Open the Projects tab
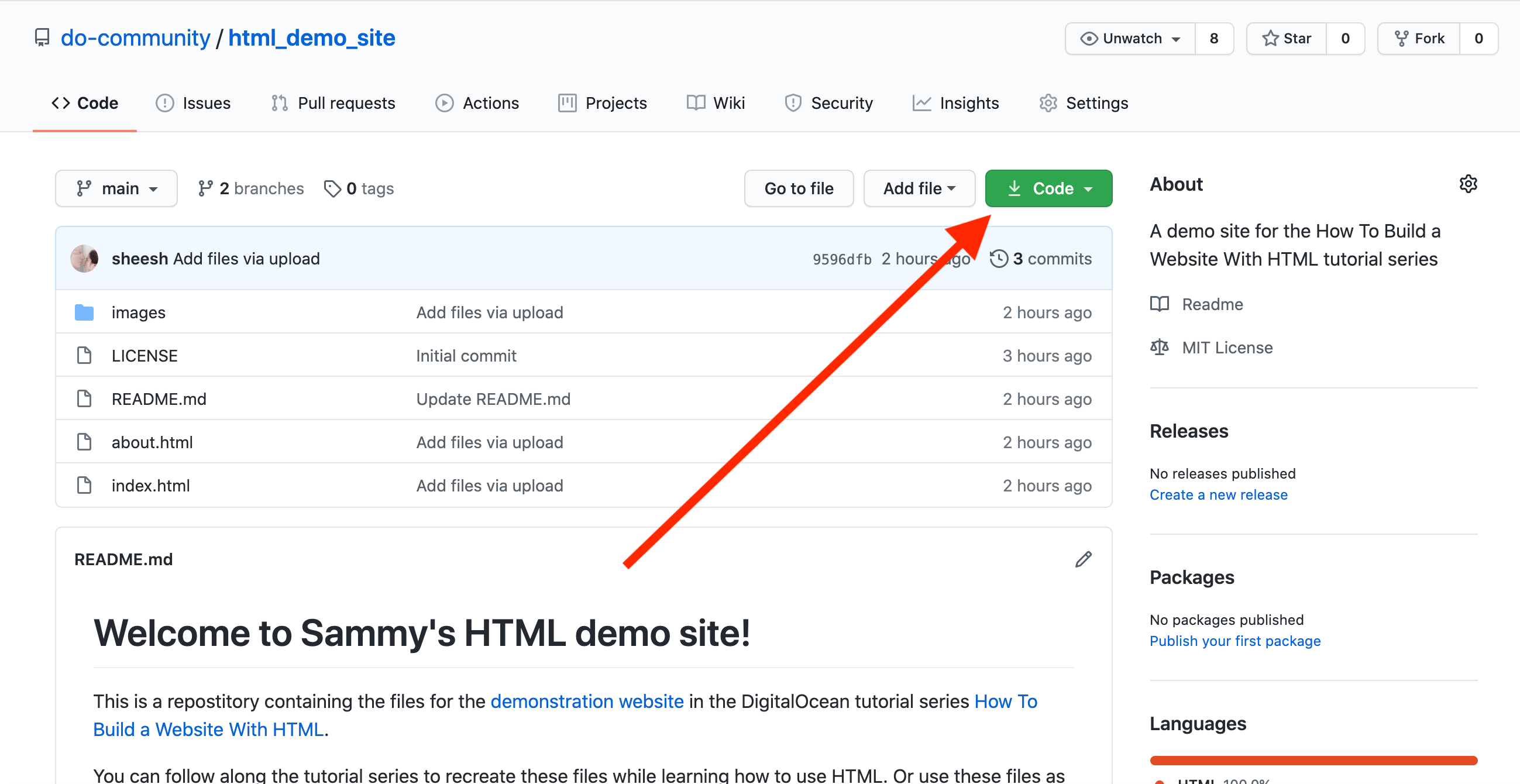Viewport: 1520px width, 784px height. pyautogui.click(x=603, y=103)
